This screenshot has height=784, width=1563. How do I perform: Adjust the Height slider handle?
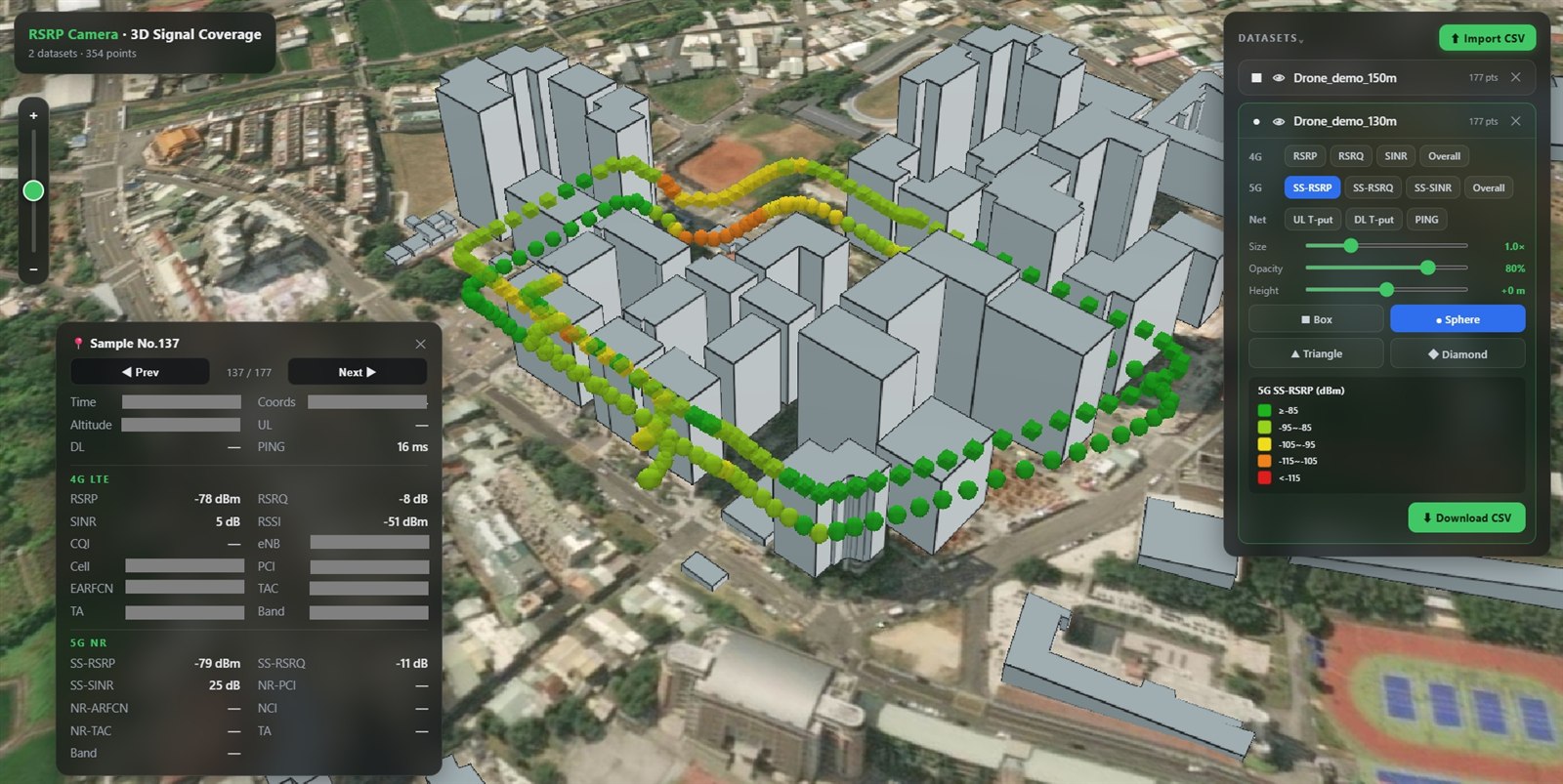(1386, 290)
